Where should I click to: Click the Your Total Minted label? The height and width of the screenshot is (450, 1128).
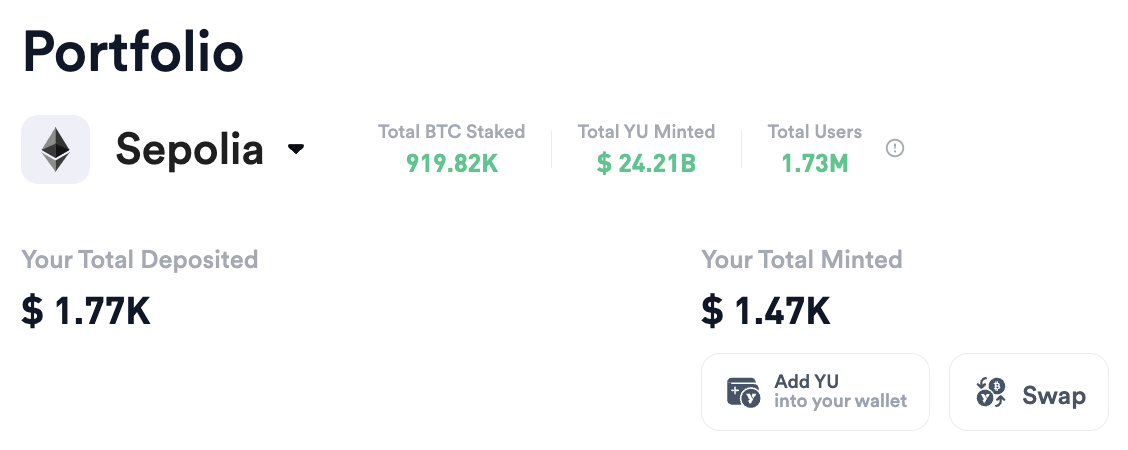801,260
